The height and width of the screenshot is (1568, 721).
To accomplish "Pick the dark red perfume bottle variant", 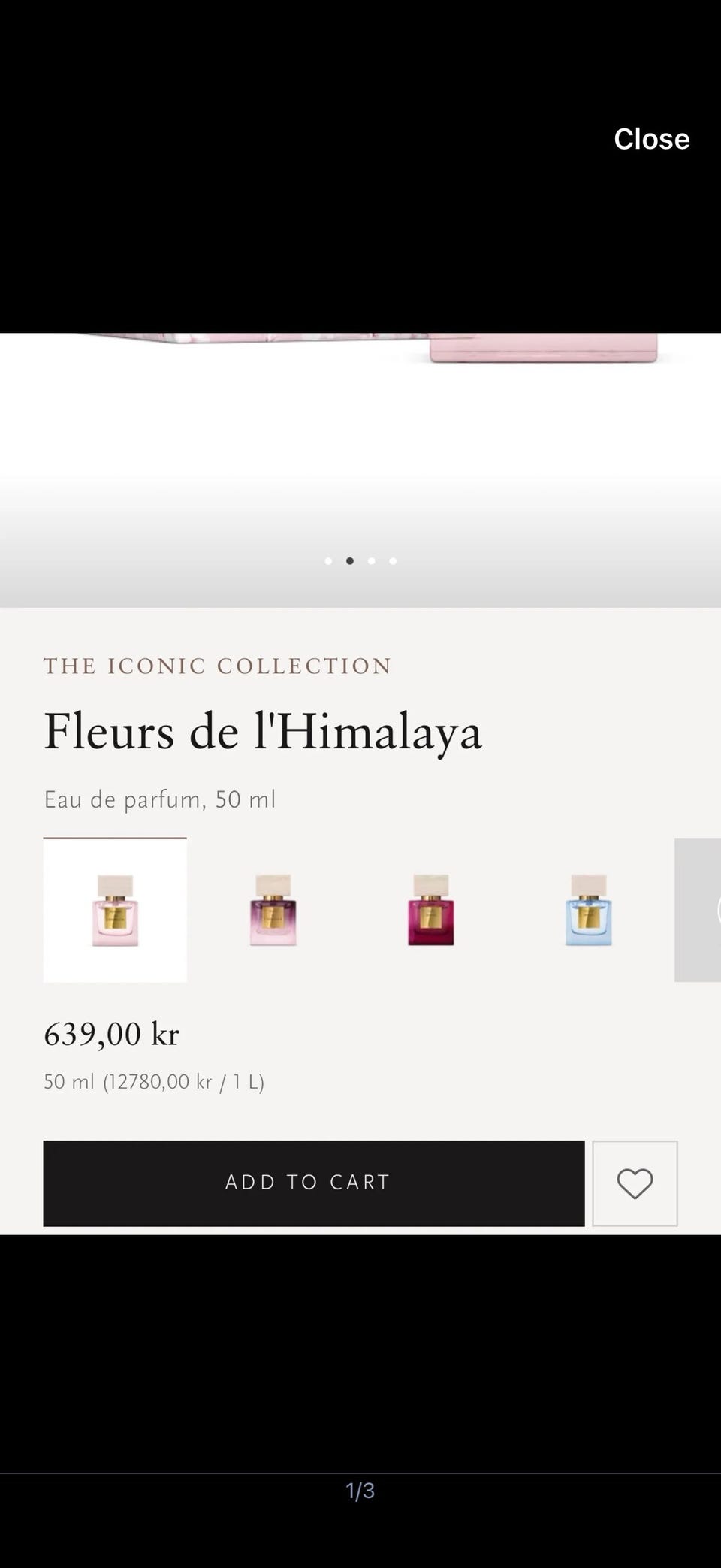I will point(430,910).
